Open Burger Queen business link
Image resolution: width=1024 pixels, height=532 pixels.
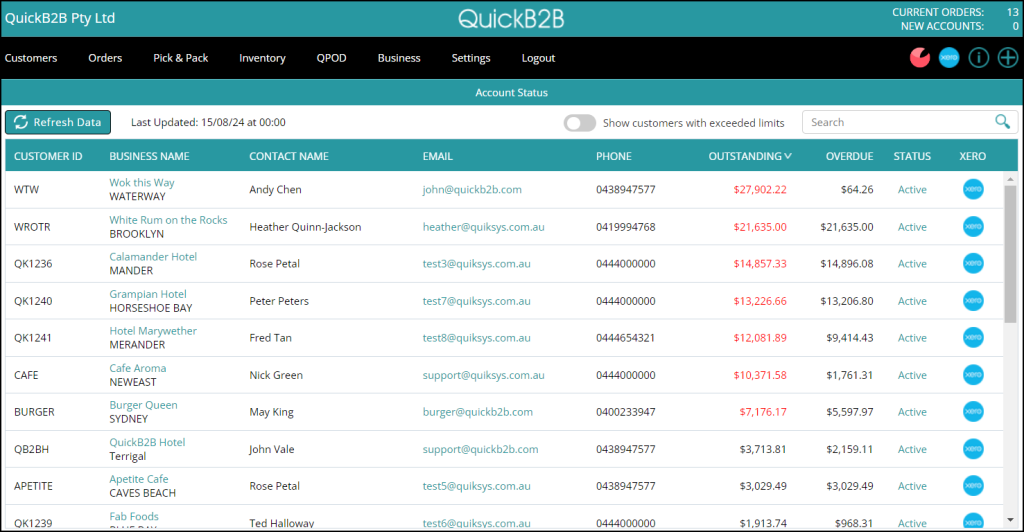(143, 405)
